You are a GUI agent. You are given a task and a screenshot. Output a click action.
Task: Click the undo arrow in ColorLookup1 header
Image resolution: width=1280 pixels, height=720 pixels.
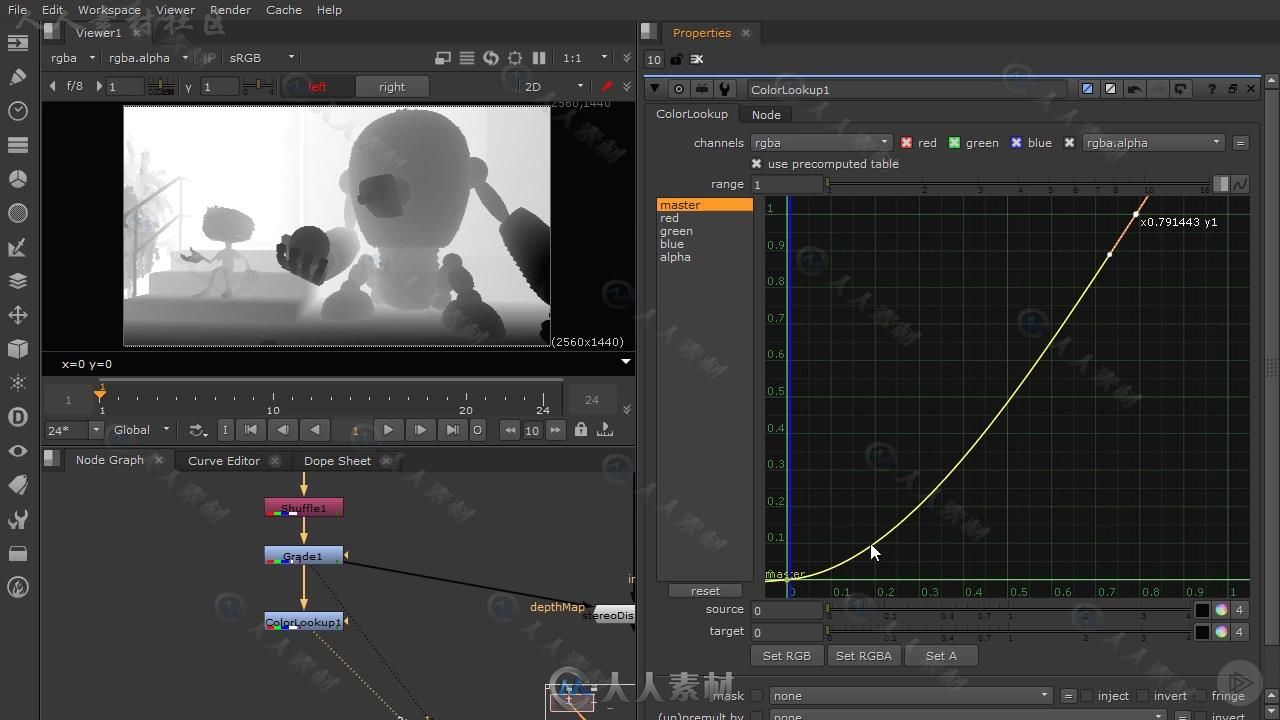(1134, 89)
